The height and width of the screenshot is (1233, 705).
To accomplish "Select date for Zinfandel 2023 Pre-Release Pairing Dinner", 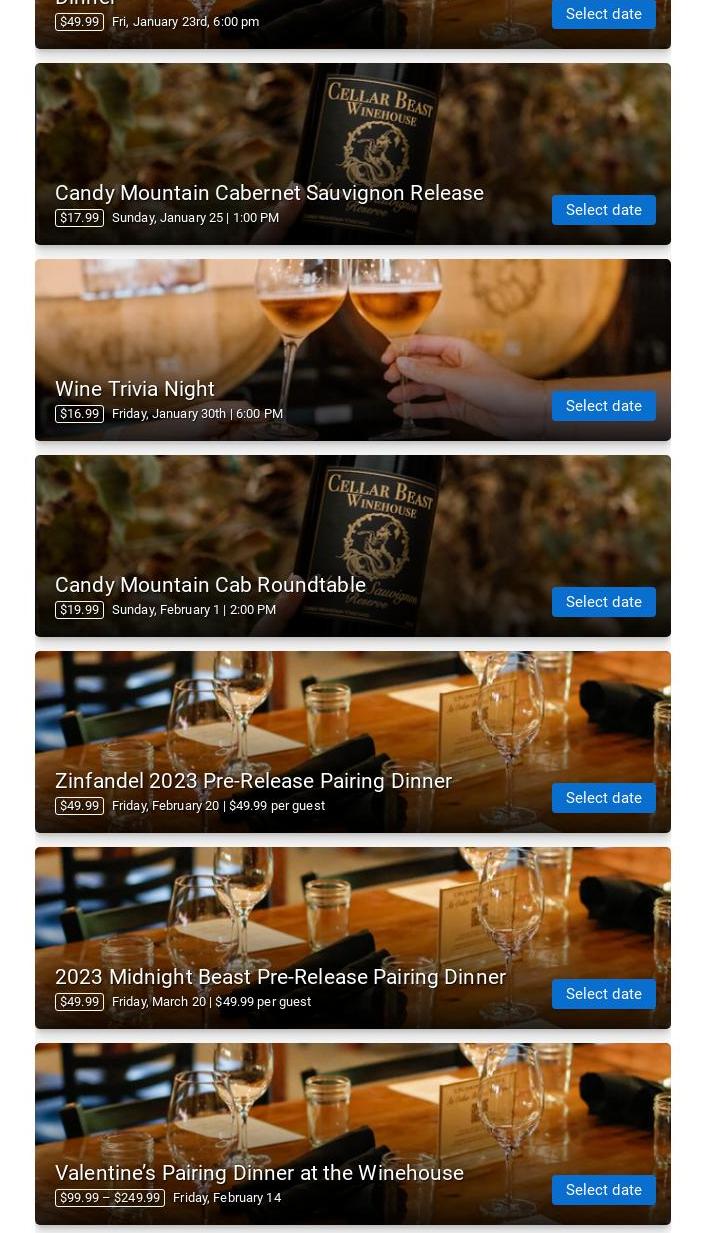I will (x=603, y=798).
